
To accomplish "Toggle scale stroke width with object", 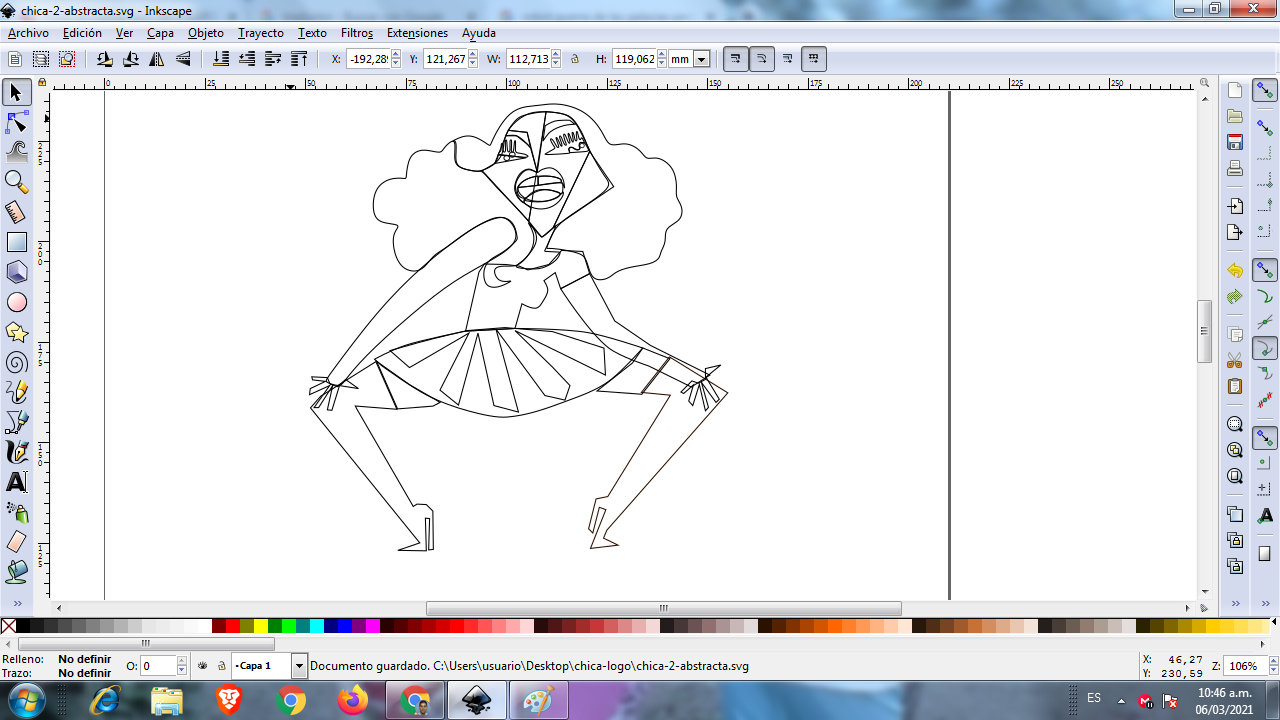I will coord(735,59).
